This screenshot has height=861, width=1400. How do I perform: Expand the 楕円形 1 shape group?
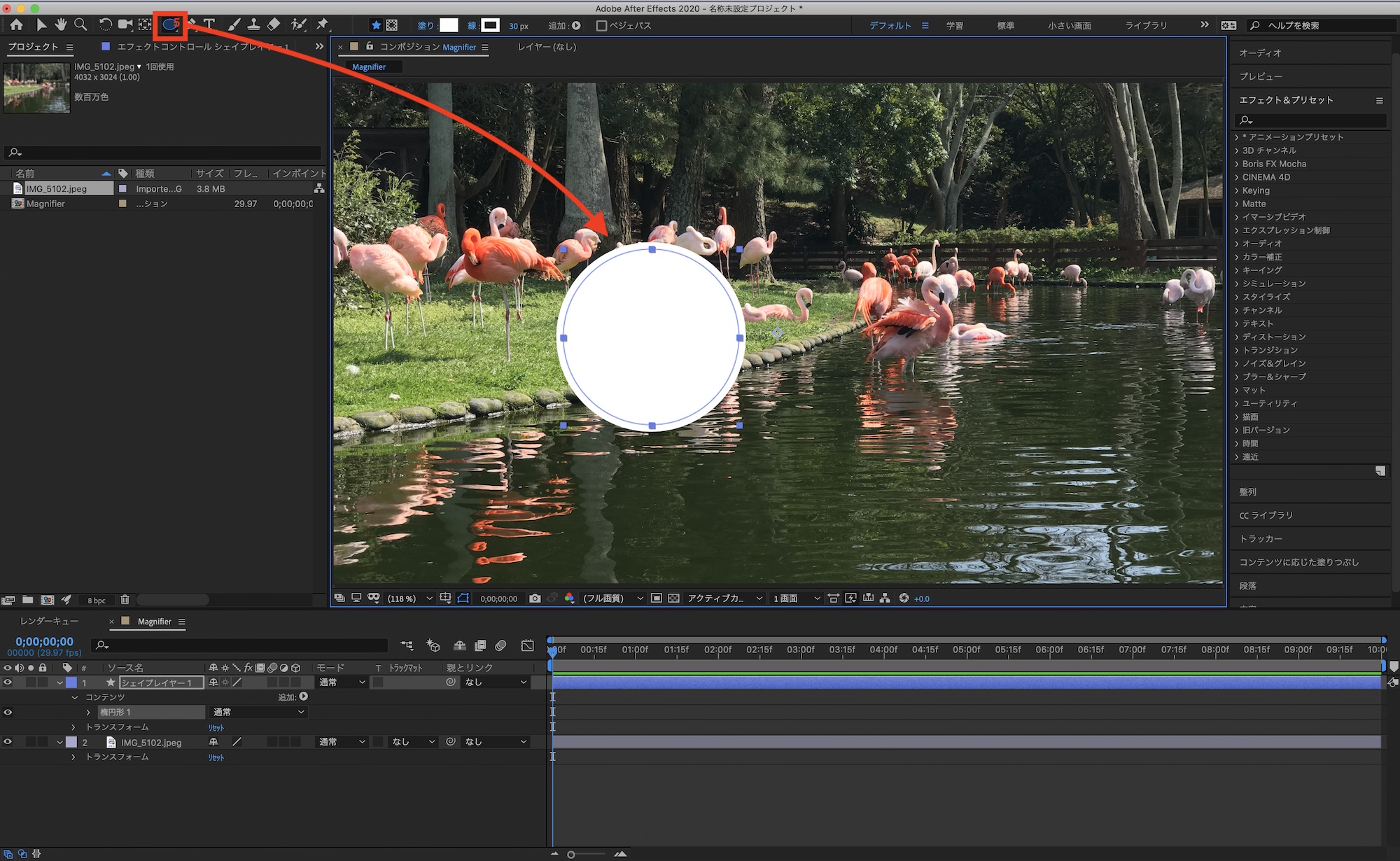pyautogui.click(x=88, y=713)
